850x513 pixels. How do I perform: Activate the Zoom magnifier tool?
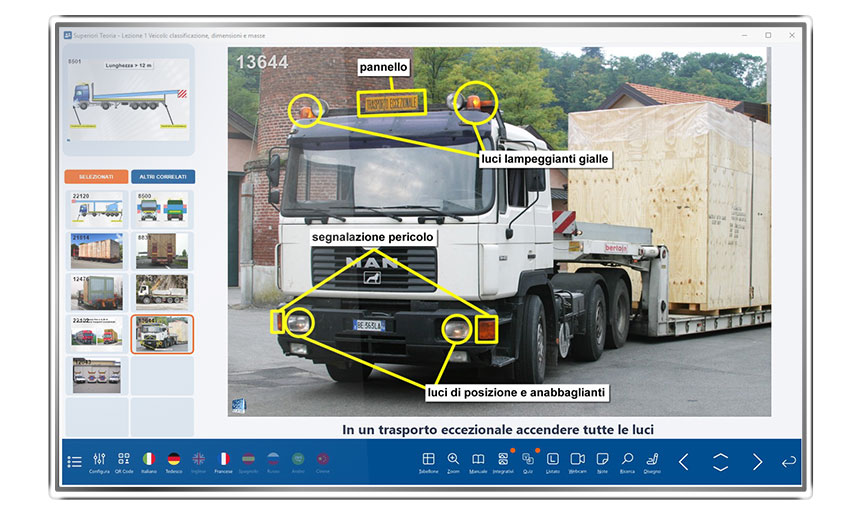tap(453, 460)
